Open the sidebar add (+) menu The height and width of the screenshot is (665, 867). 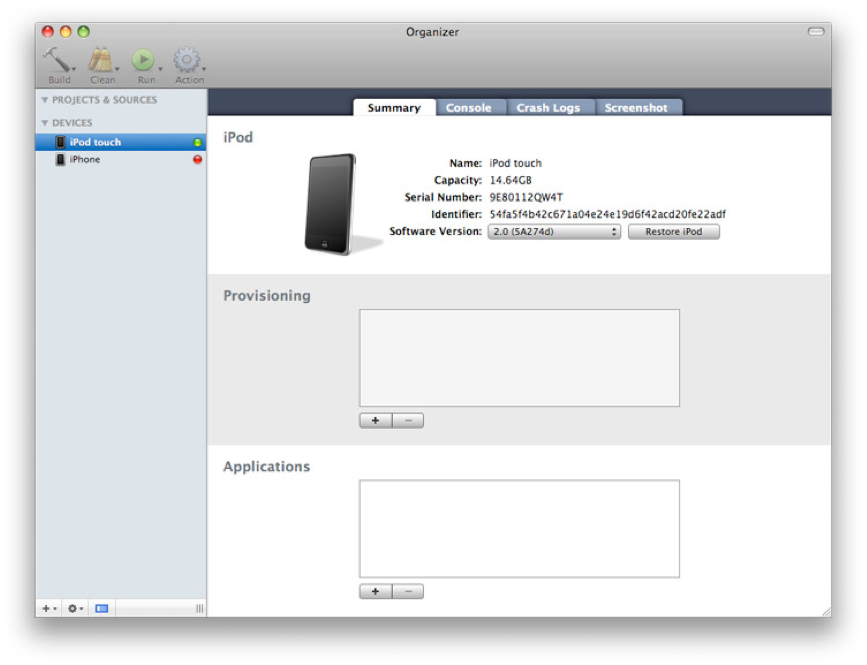click(49, 609)
